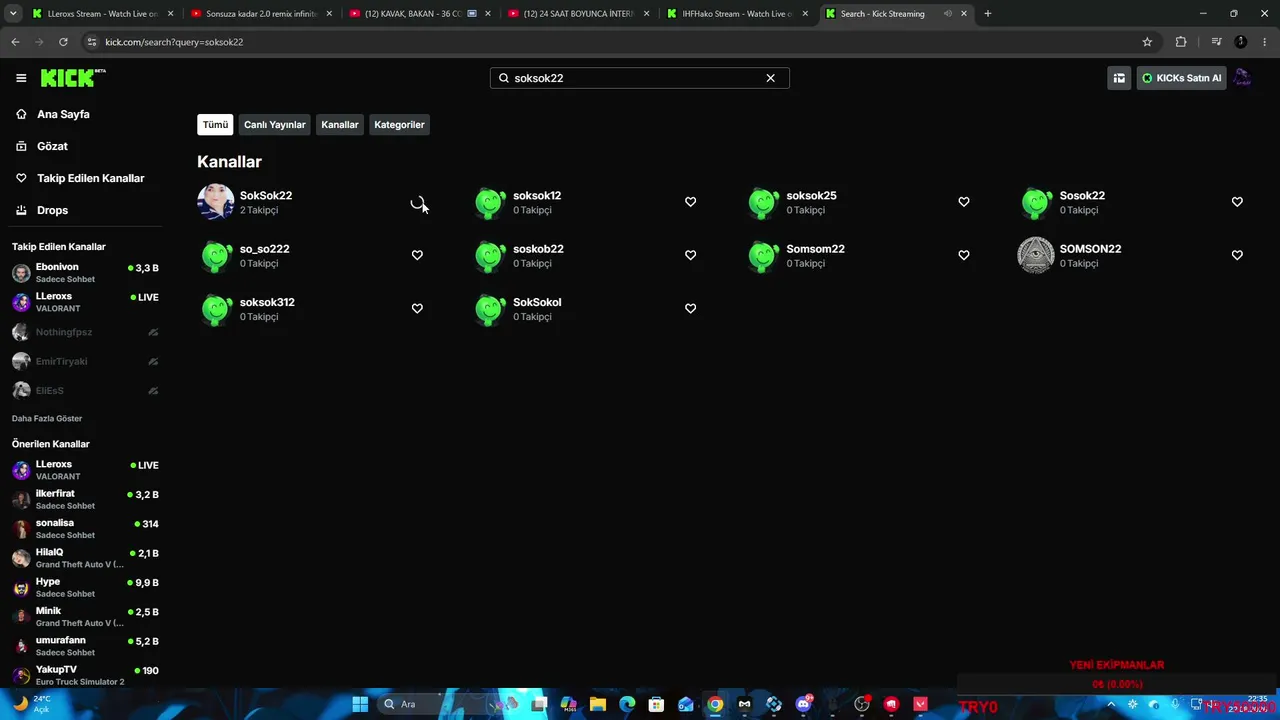
Task: Open ilkerfirat in recommended channels
Action: point(85,499)
